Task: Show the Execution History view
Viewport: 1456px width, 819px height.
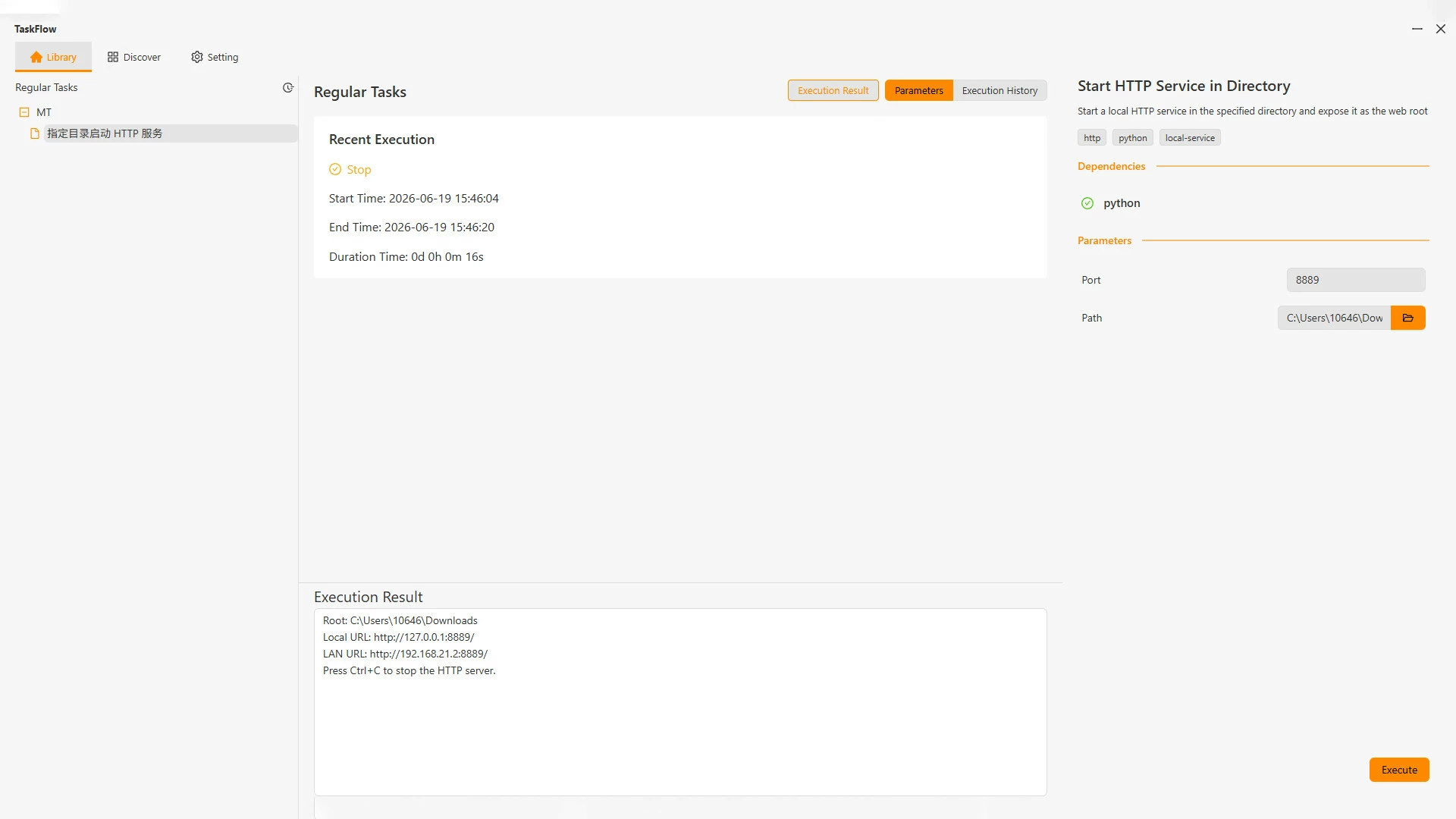Action: pyautogui.click(x=999, y=90)
